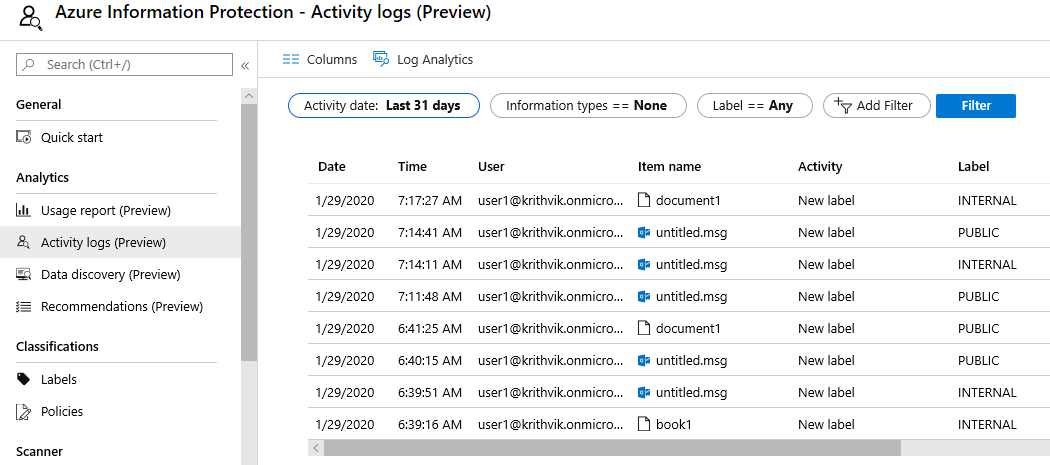Click untitled.msg in the 7:14:41 AM row
This screenshot has height=465, width=1050.
pyautogui.click(x=691, y=232)
